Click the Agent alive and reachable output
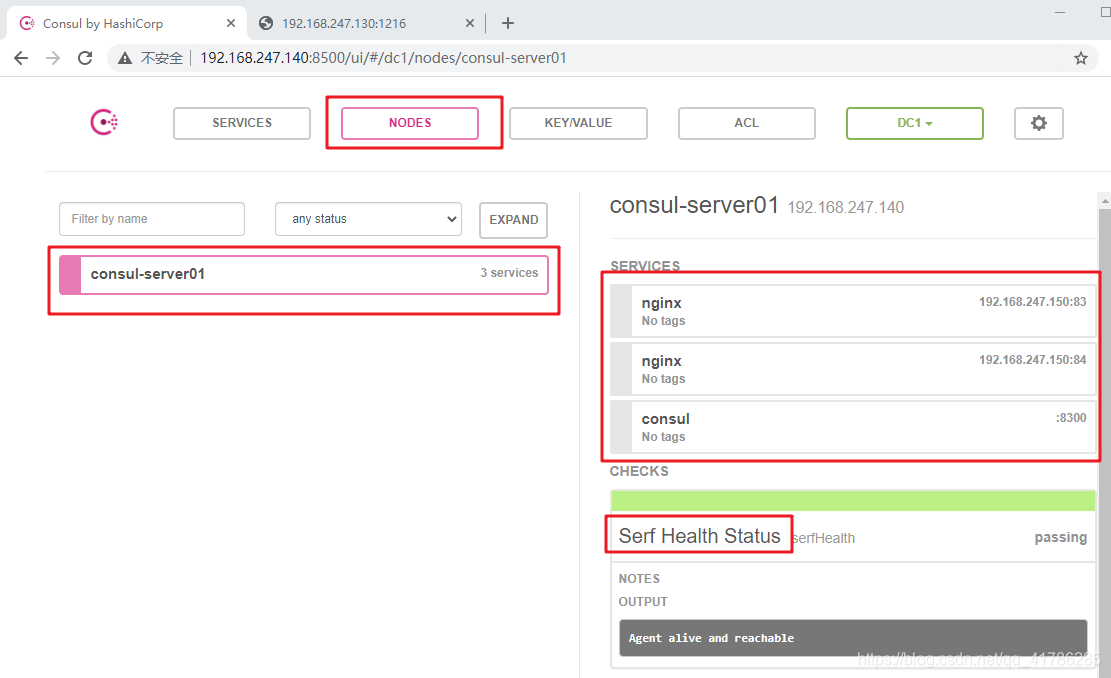Screen dimensions: 1111x678 (853, 638)
